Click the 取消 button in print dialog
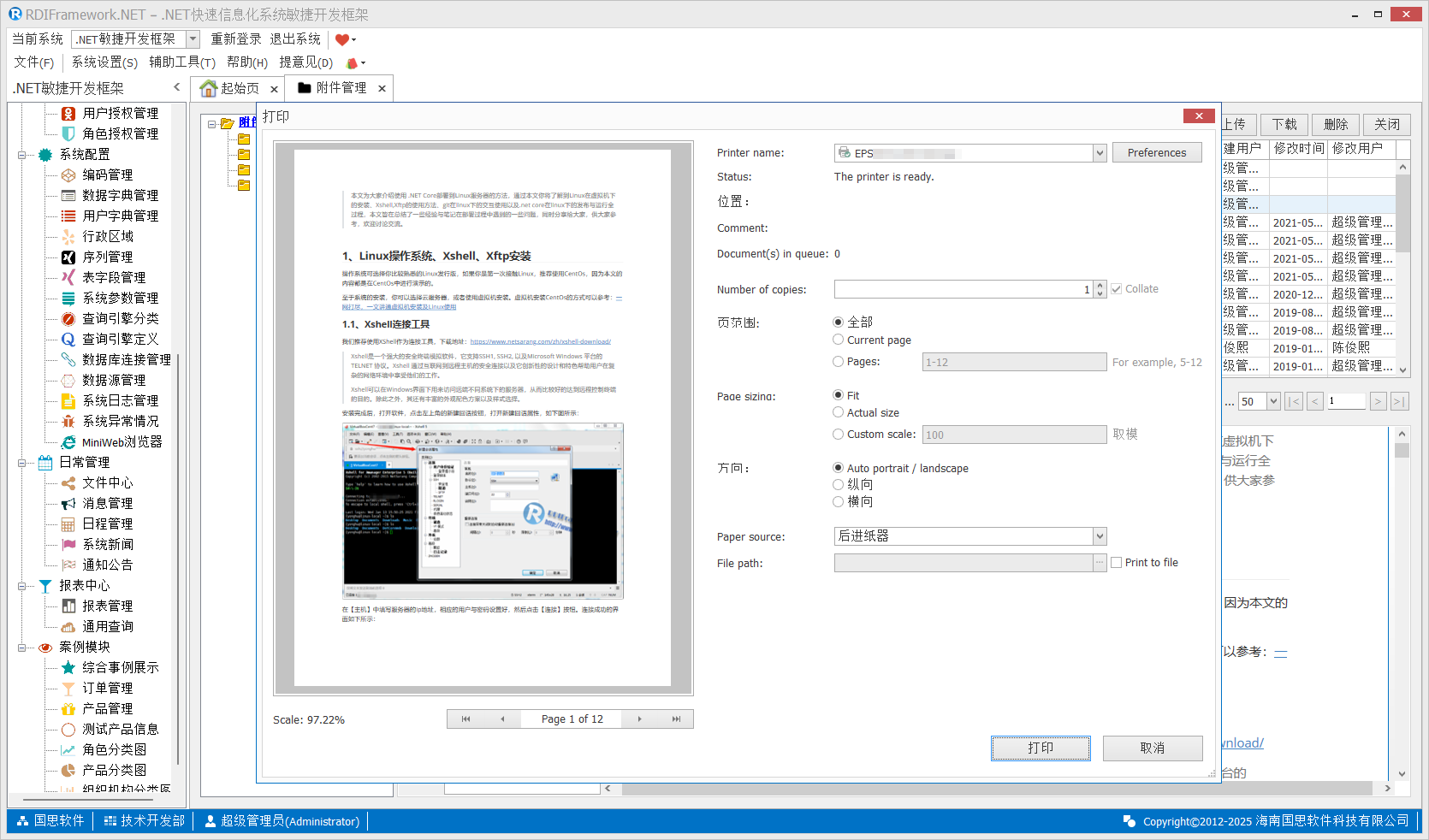Viewport: 1429px width, 840px height. (1152, 748)
